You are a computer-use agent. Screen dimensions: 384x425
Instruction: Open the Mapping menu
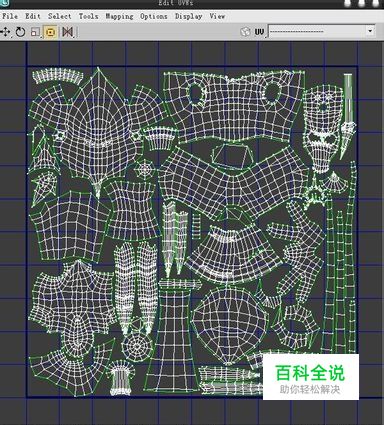tap(119, 16)
